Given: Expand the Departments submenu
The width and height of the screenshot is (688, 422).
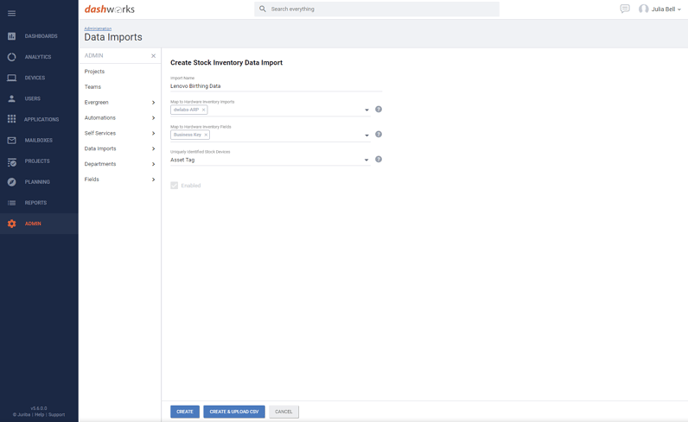Looking at the screenshot, I should 153,164.
